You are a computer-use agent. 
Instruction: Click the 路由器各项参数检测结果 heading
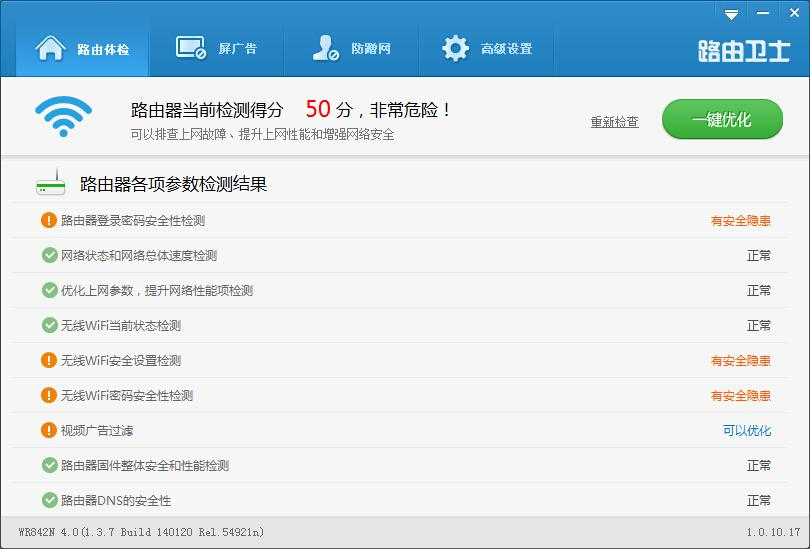(x=174, y=184)
